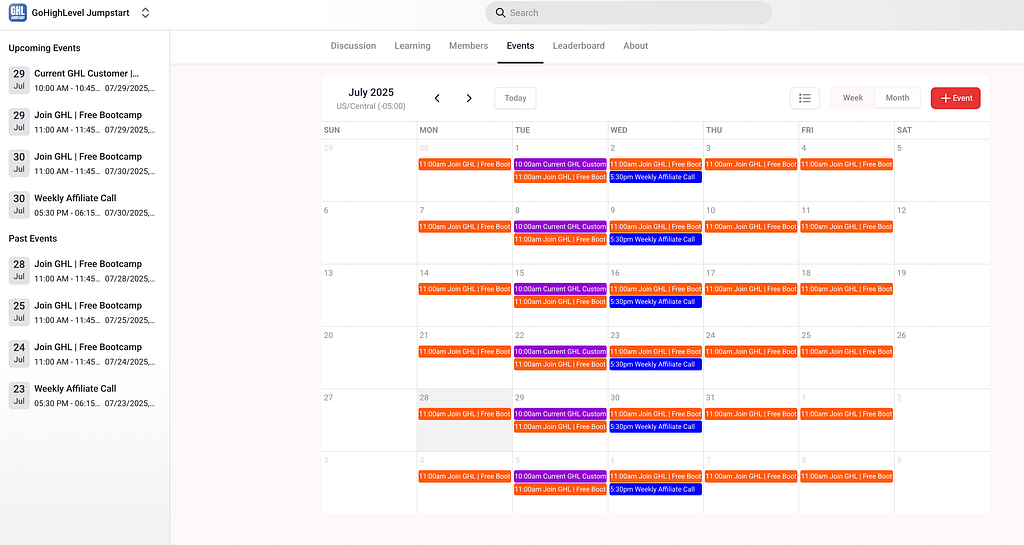Open Bootcamp event on Thursday July 31

(x=751, y=414)
